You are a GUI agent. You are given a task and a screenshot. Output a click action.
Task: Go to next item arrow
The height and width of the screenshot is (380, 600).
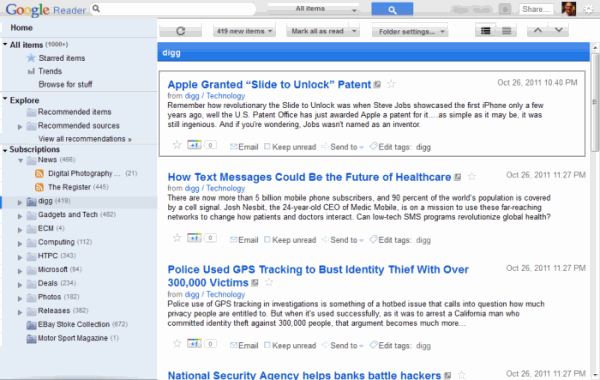pyautogui.click(x=558, y=30)
